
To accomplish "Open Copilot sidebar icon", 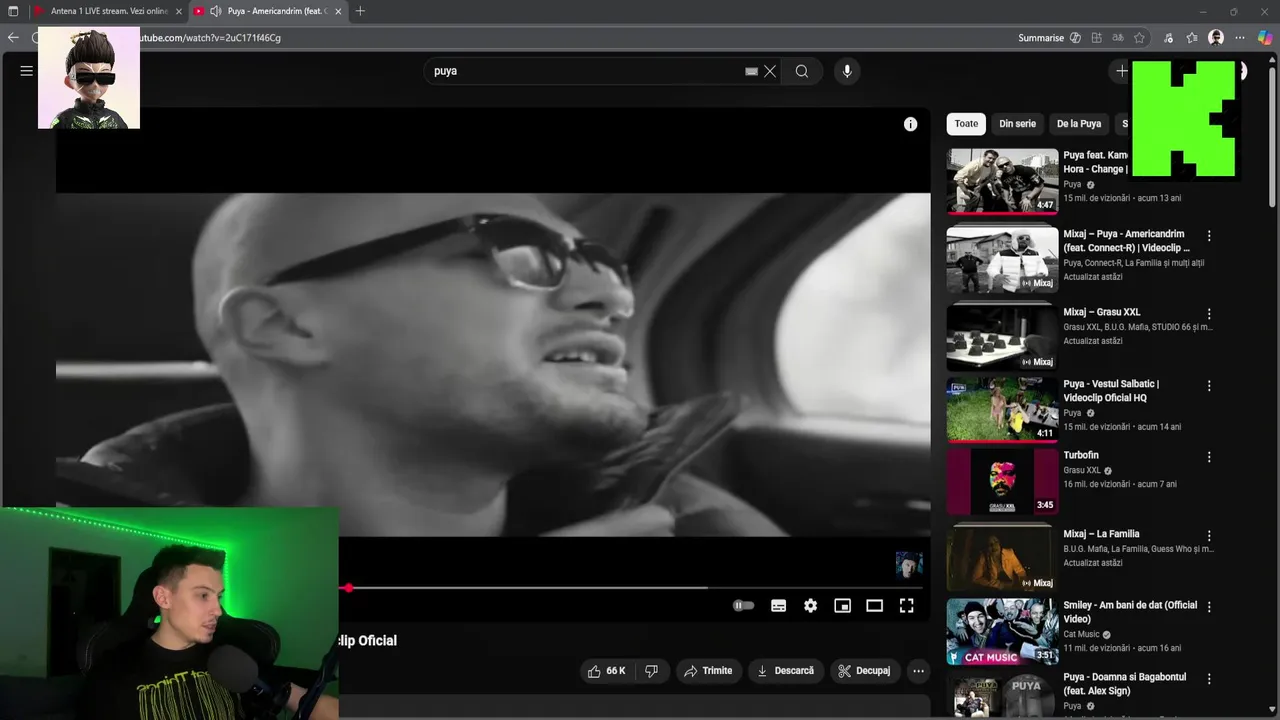I will pyautogui.click(x=1265, y=38).
